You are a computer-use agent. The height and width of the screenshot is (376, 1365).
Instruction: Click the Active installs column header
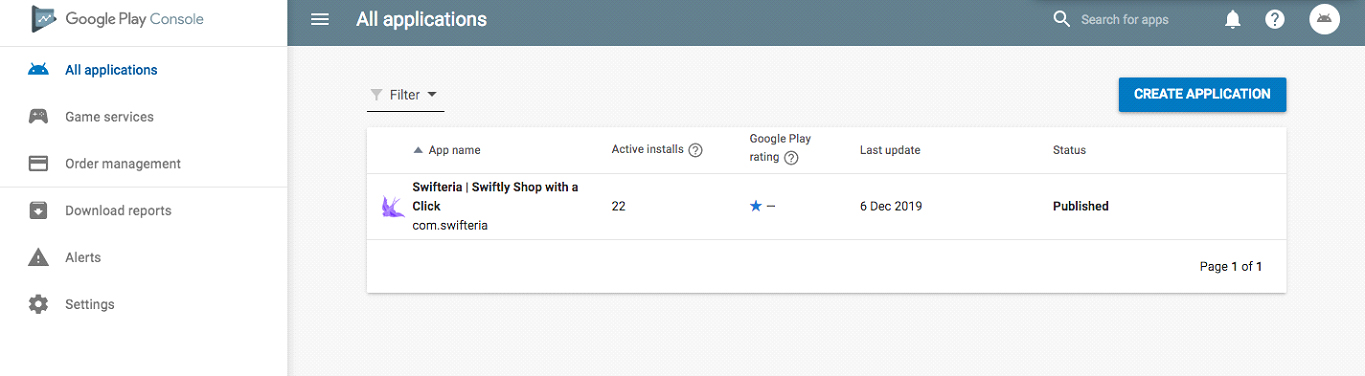[648, 149]
